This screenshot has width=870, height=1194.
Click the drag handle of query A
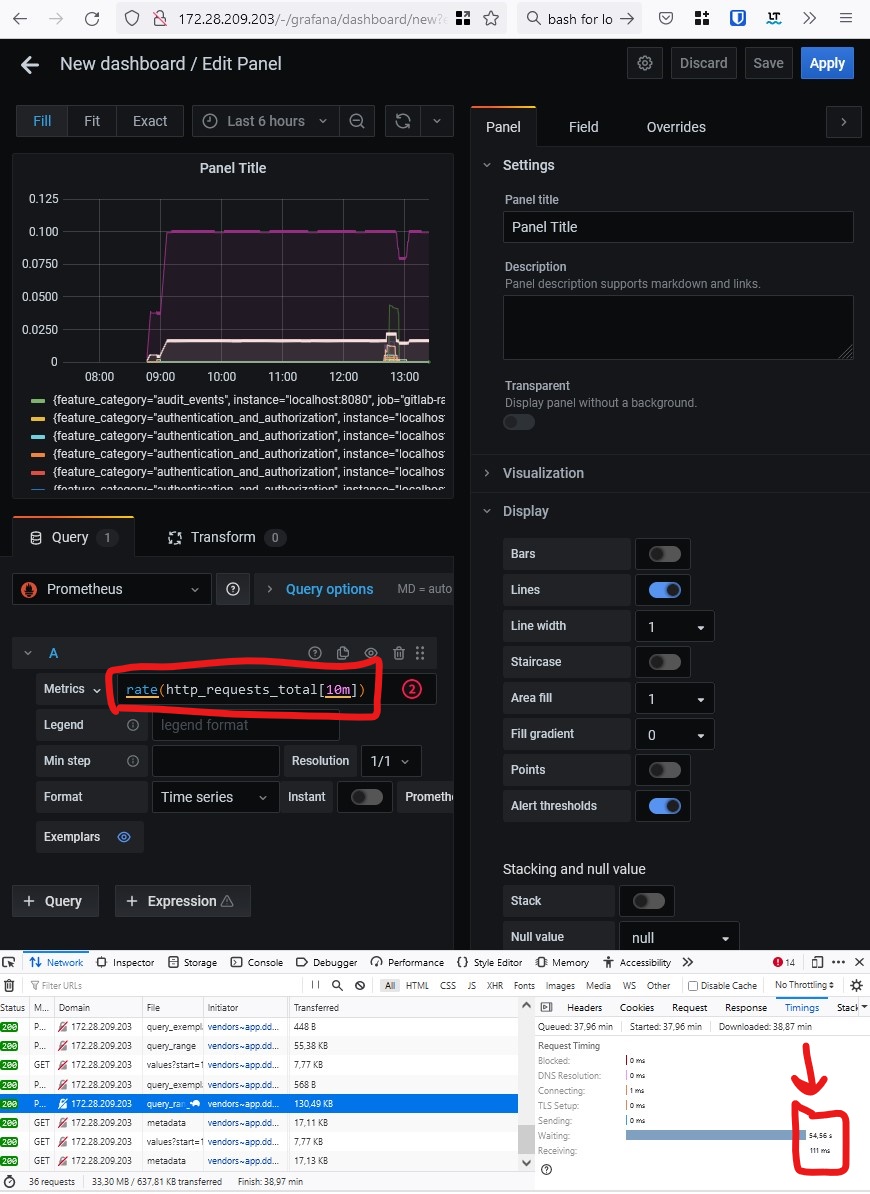pos(420,653)
